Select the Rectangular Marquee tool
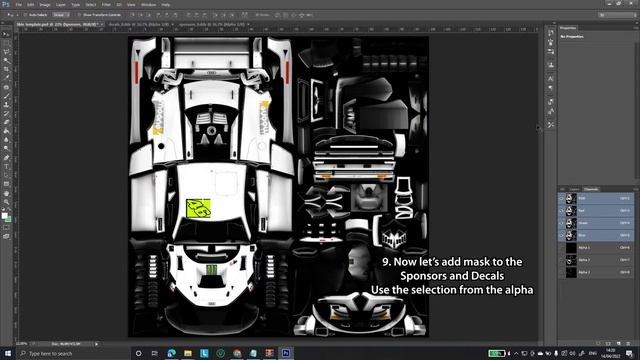640x360 pixels. 6,43
